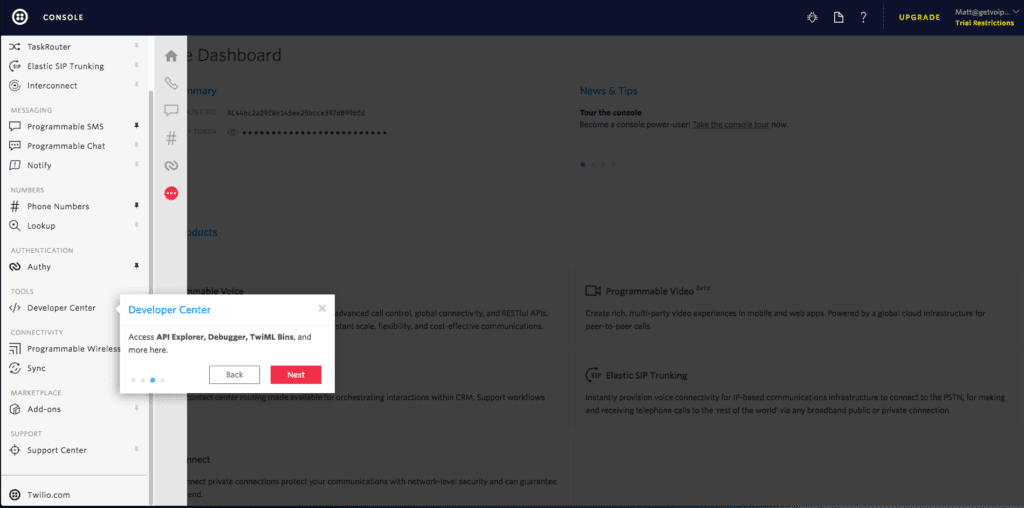Open Programmable Wireless in the sidebar
1024x508 pixels.
point(74,349)
